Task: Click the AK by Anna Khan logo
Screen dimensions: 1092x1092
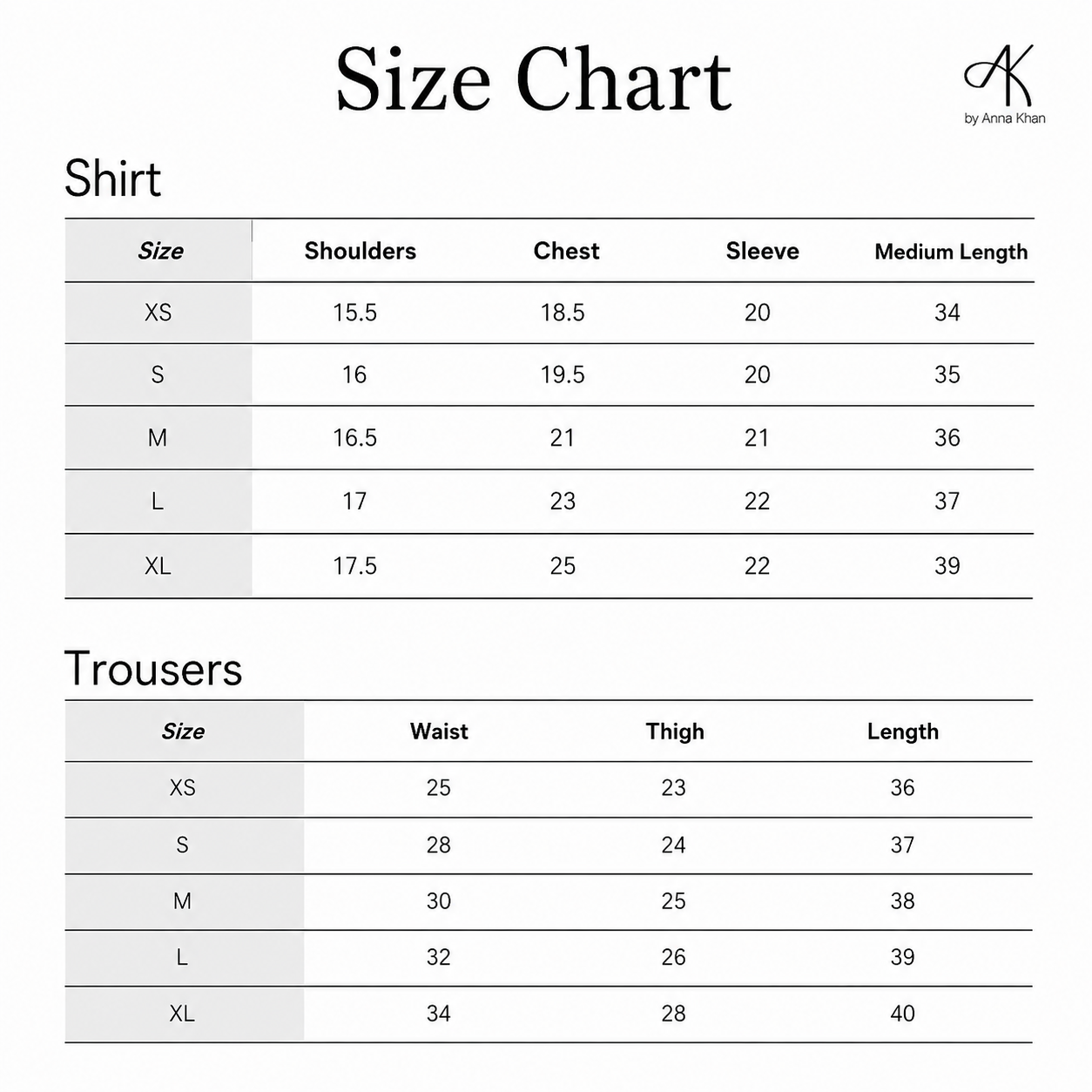Action: [1003, 84]
